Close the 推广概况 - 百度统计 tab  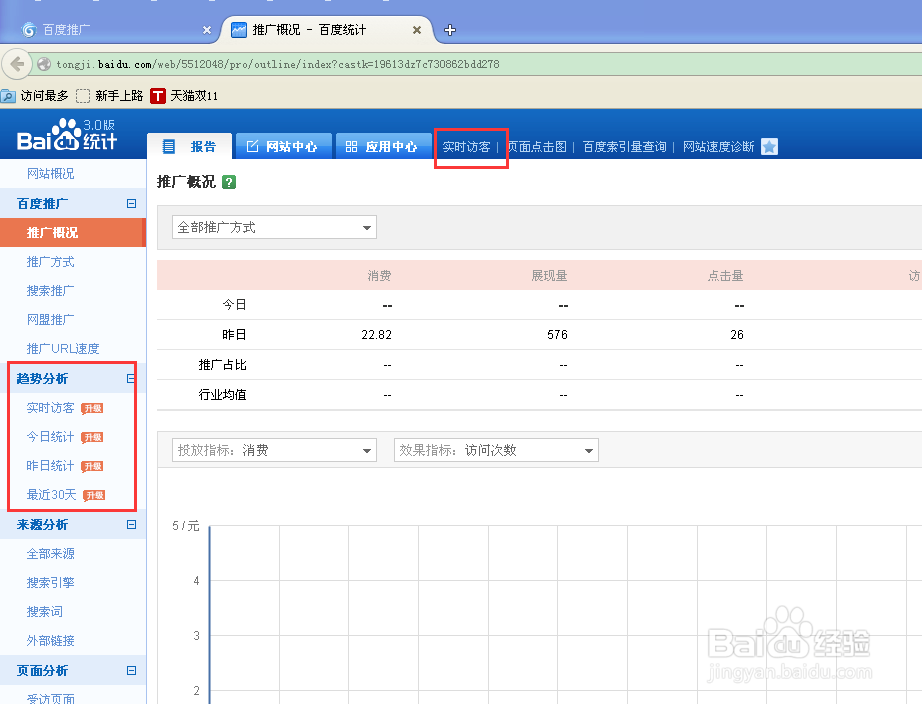click(x=416, y=30)
